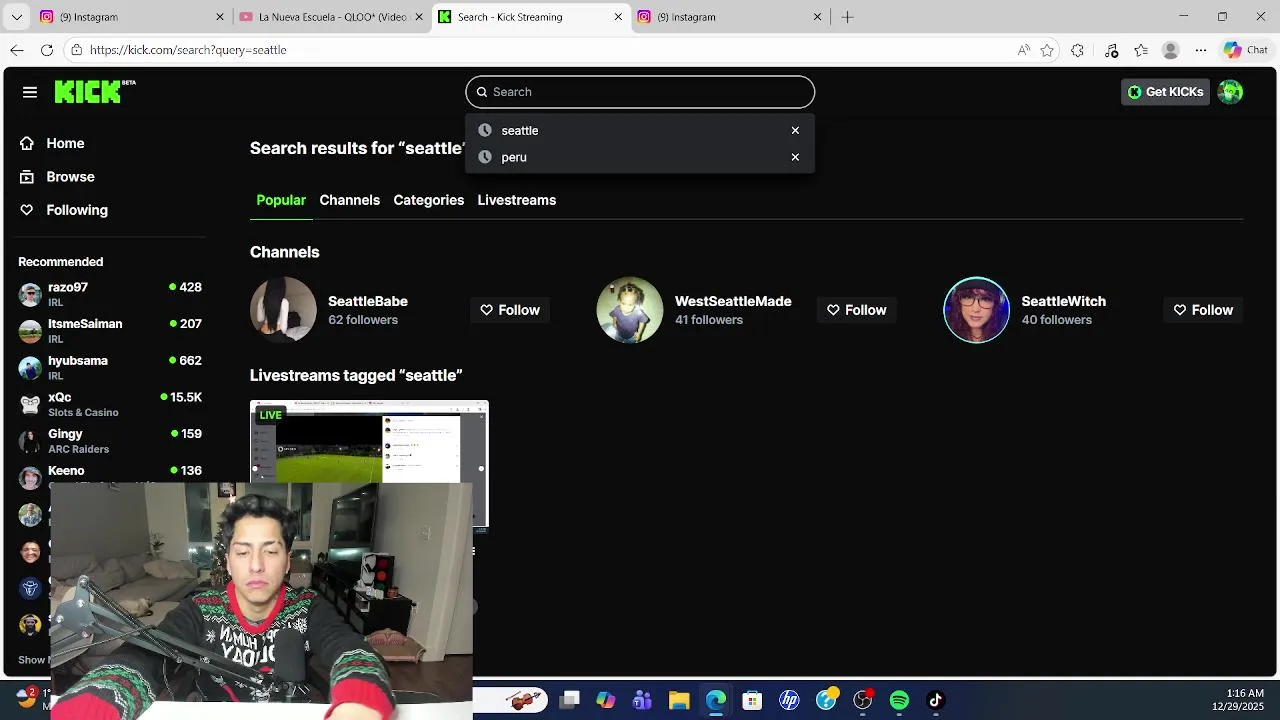Open SeattleWitch channel avatar

(x=976, y=310)
